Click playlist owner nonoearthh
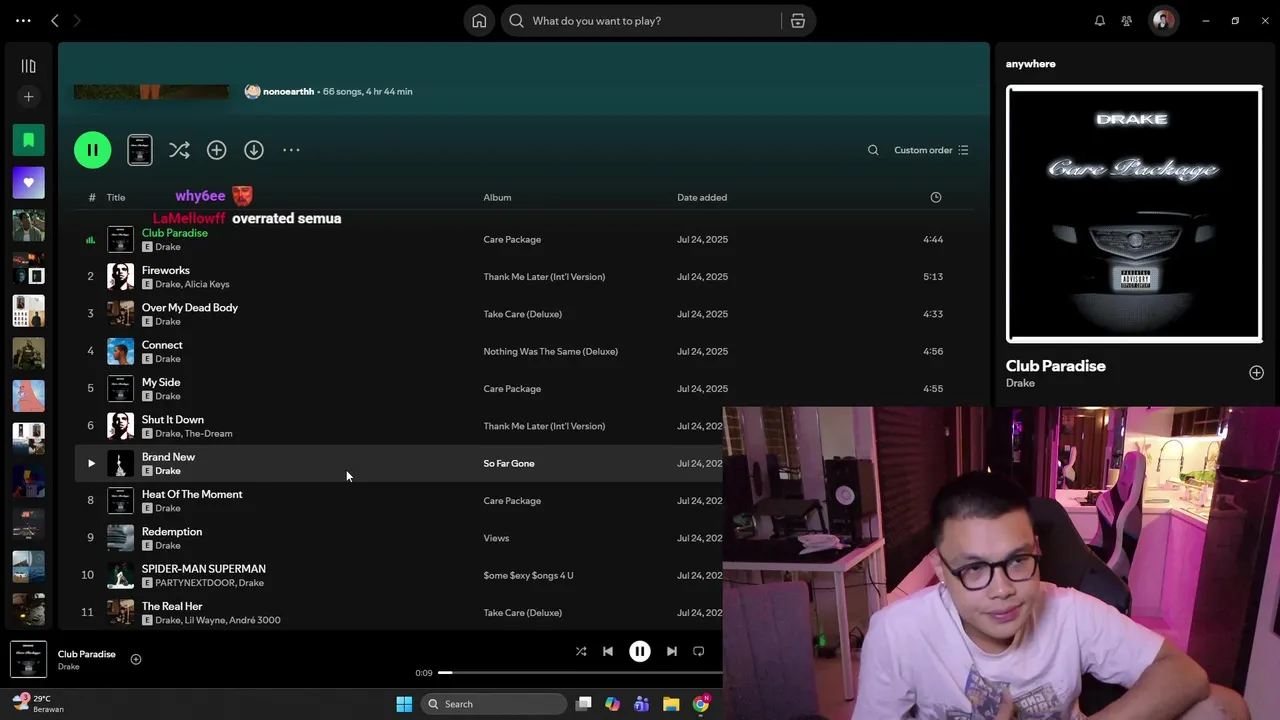The image size is (1280, 720). [288, 92]
